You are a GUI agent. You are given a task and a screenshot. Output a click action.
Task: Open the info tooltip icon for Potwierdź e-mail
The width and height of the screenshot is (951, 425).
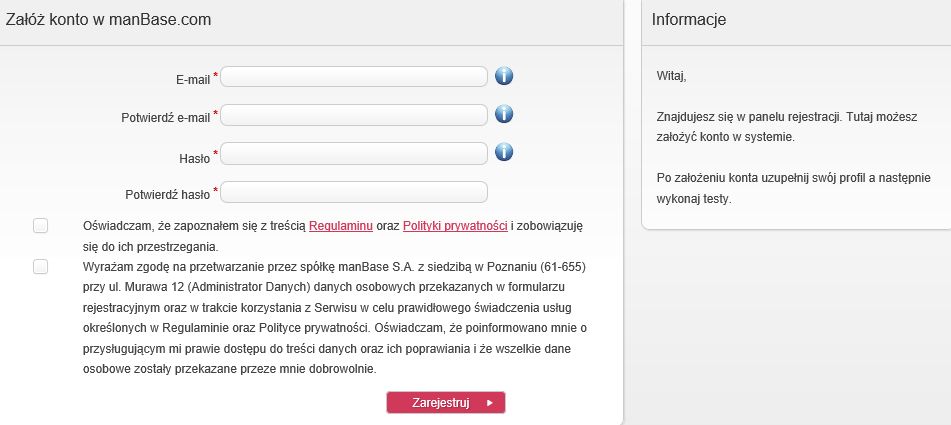504,113
